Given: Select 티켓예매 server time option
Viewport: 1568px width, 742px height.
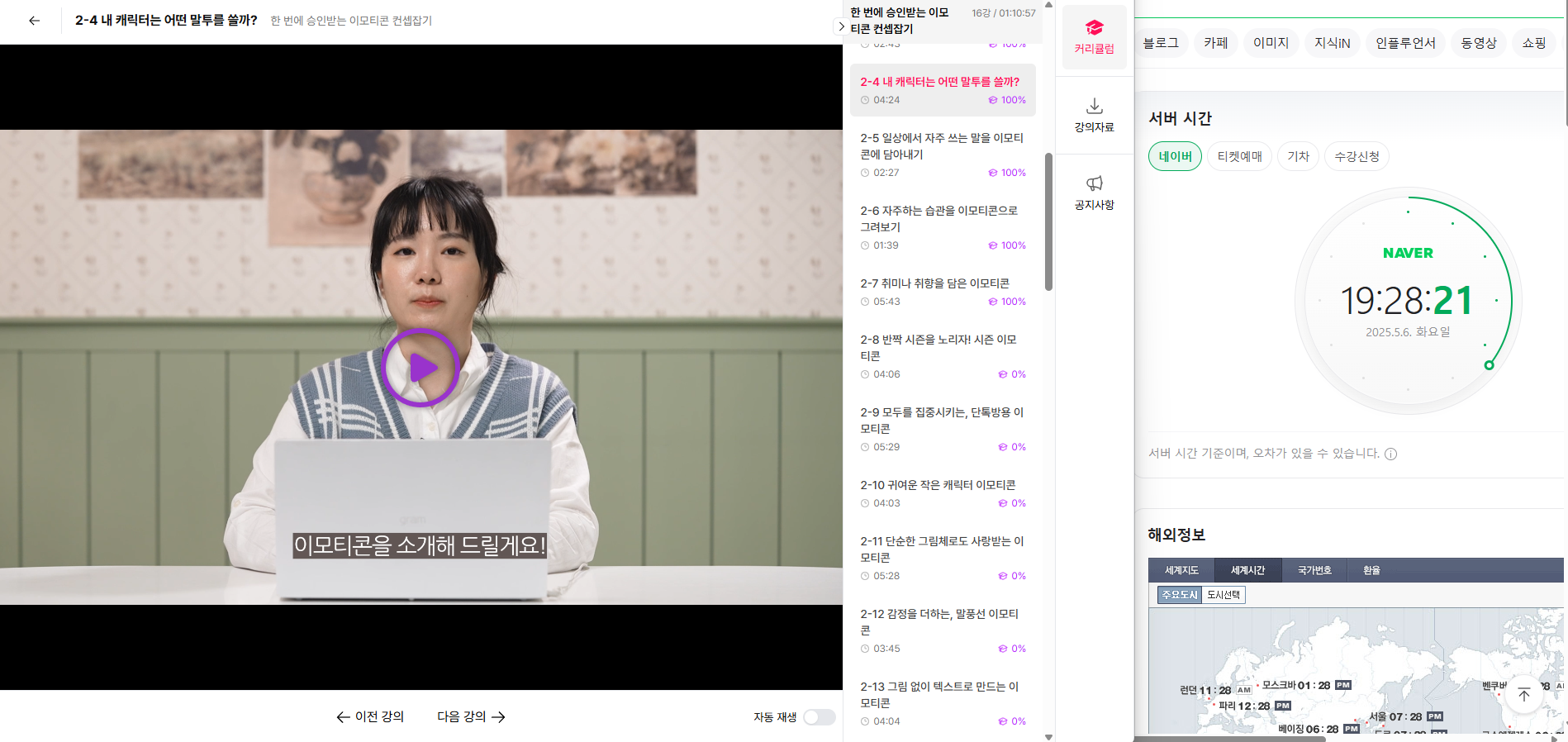Looking at the screenshot, I should pos(1239,156).
